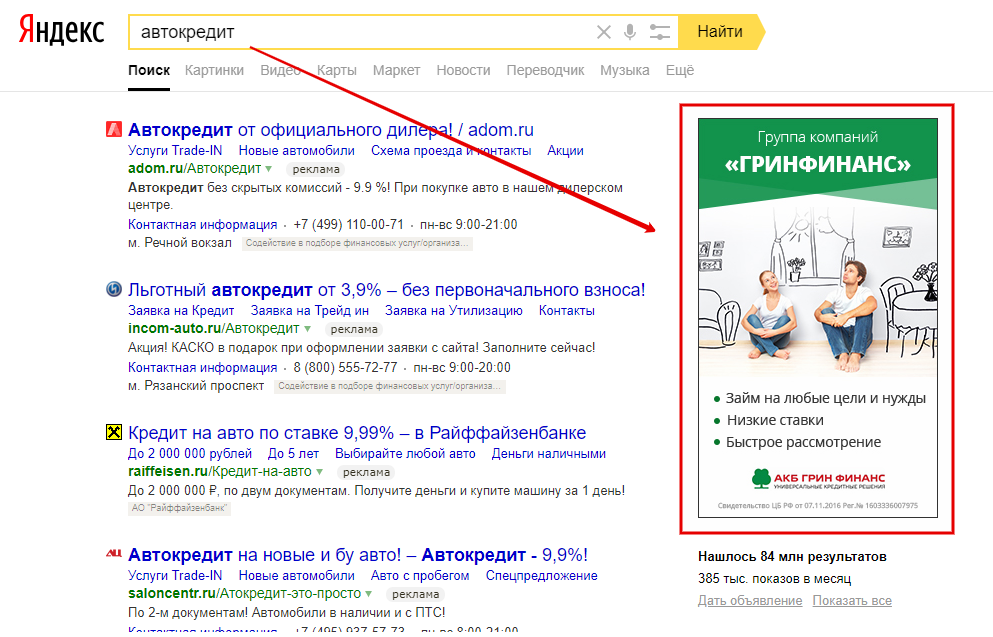993x637 pixels.
Task: Click 'реклама' label next to incom-auto.ru
Action: pos(354,329)
